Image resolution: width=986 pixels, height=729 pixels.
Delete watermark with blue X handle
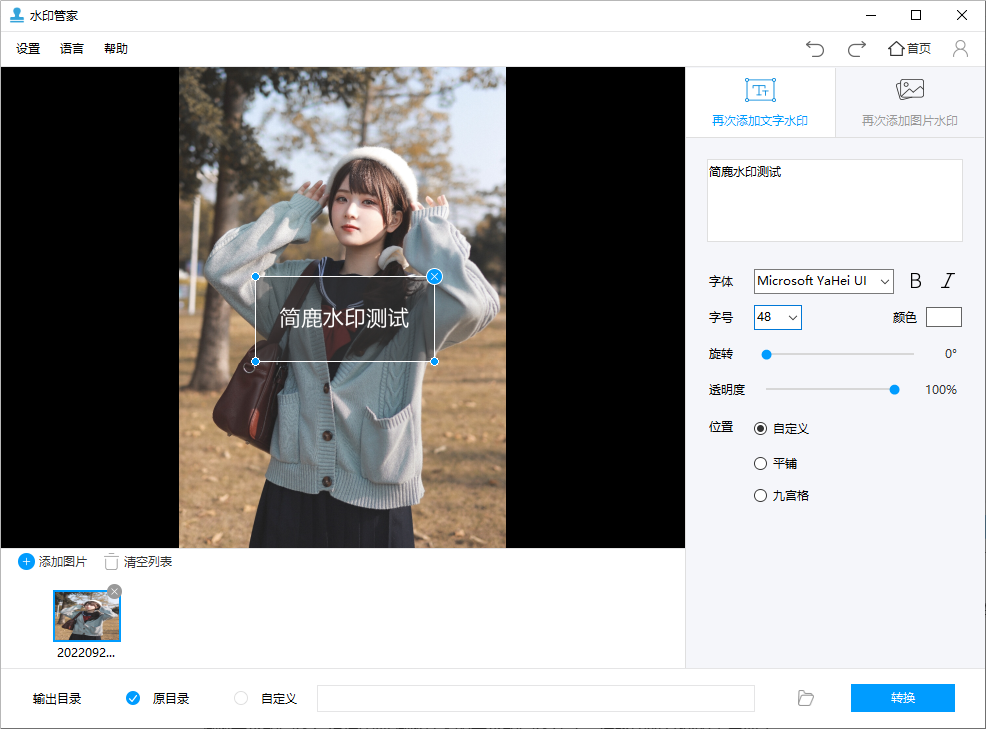434,276
